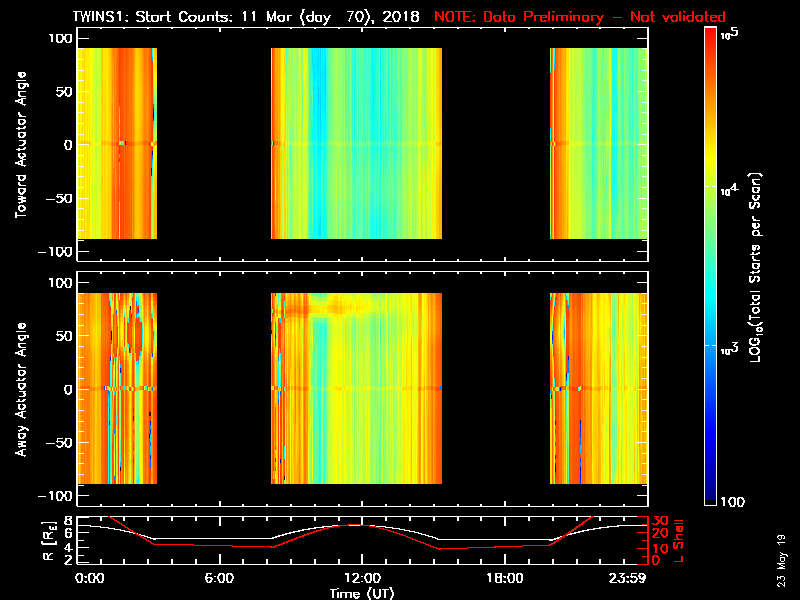Select the 'Away Actuator Angle' axis label

click(x=21, y=389)
